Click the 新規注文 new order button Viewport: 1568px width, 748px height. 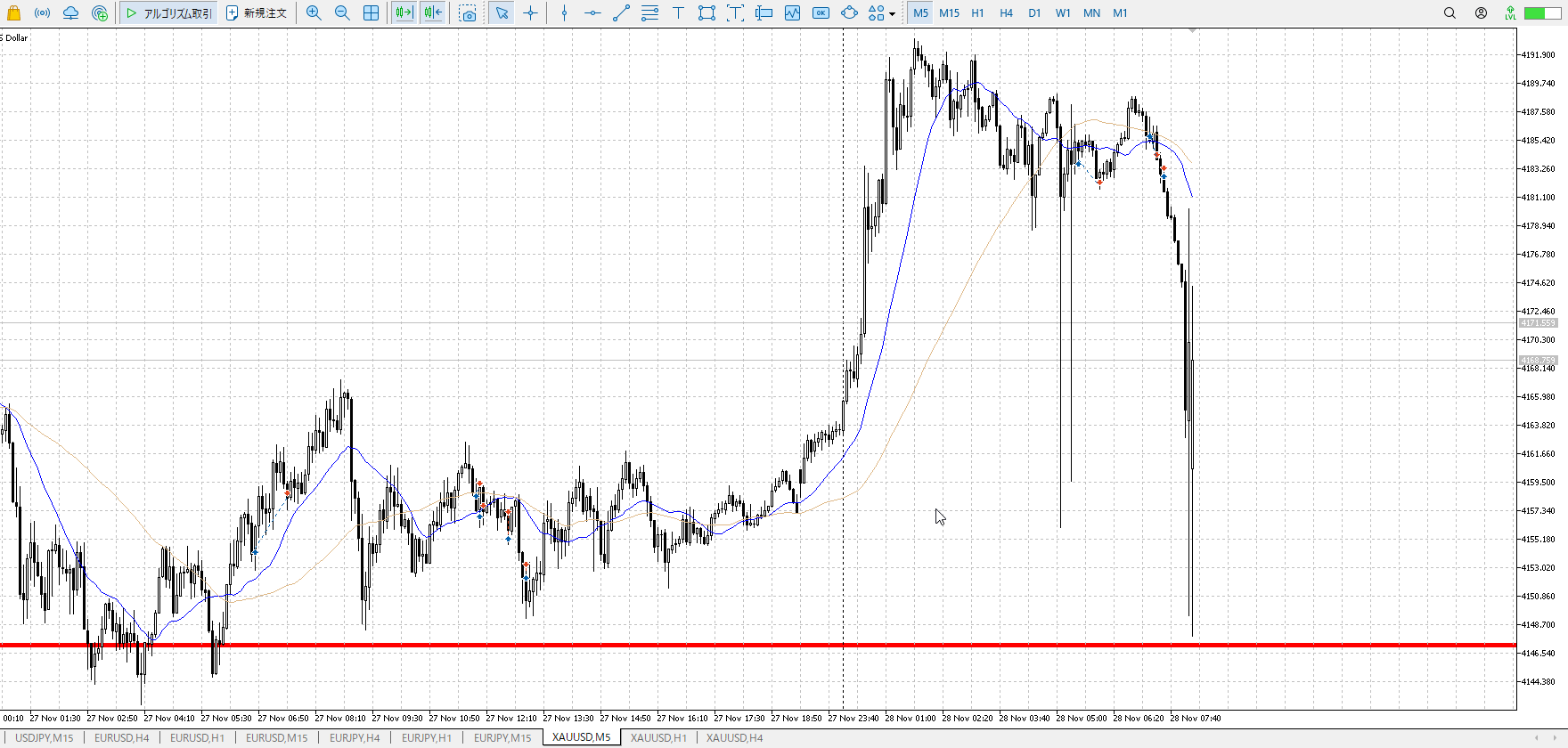(257, 13)
